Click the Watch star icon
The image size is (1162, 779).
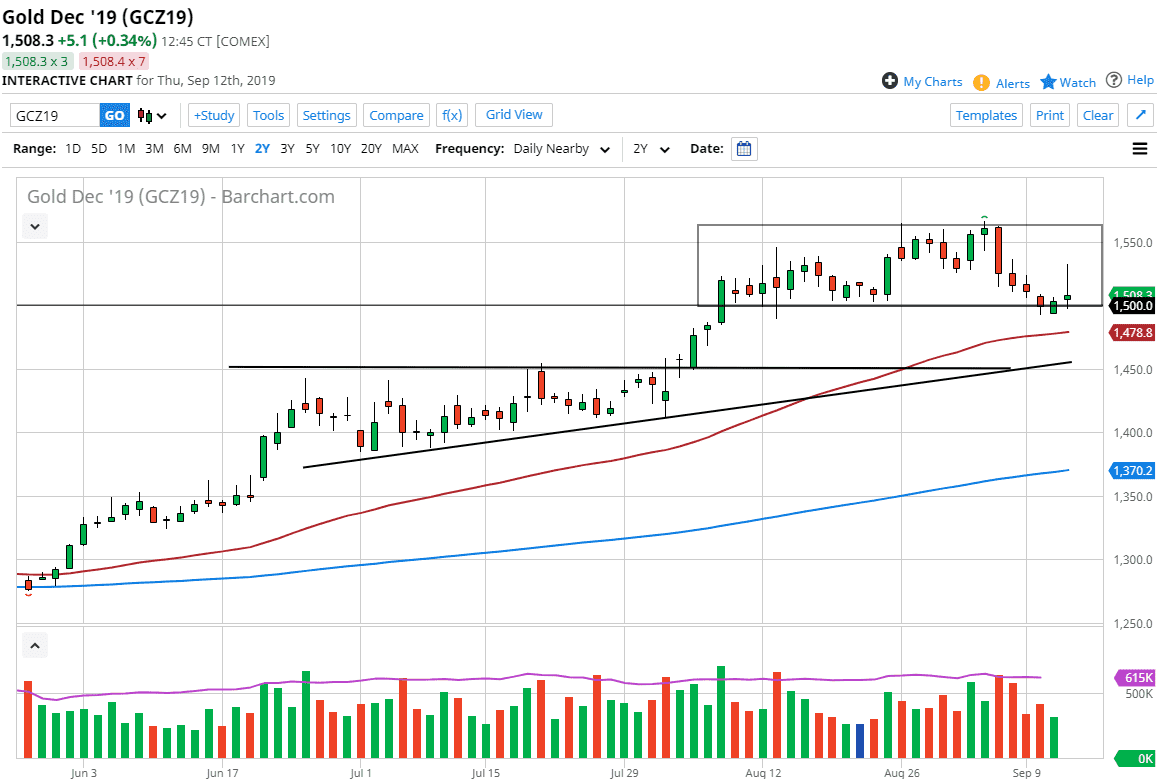click(x=1048, y=82)
